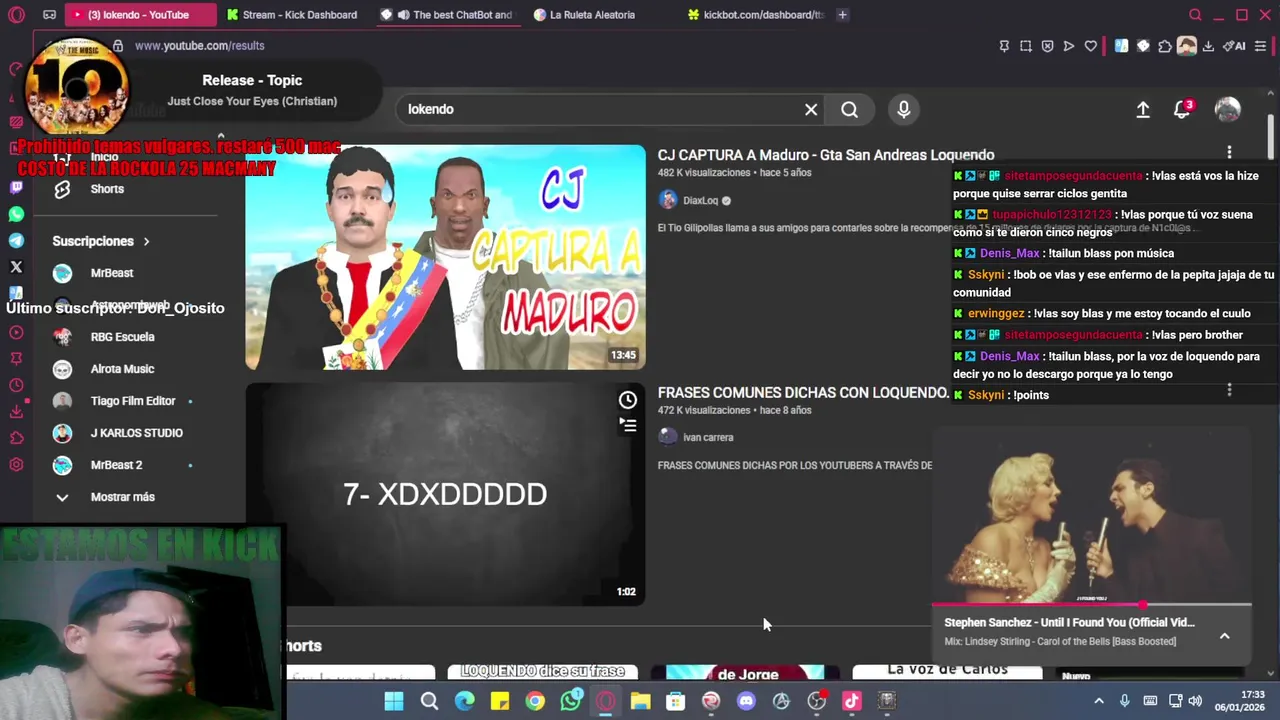The image size is (1280, 720).
Task: Click the page vertical scrollbar
Action: click(1272, 135)
